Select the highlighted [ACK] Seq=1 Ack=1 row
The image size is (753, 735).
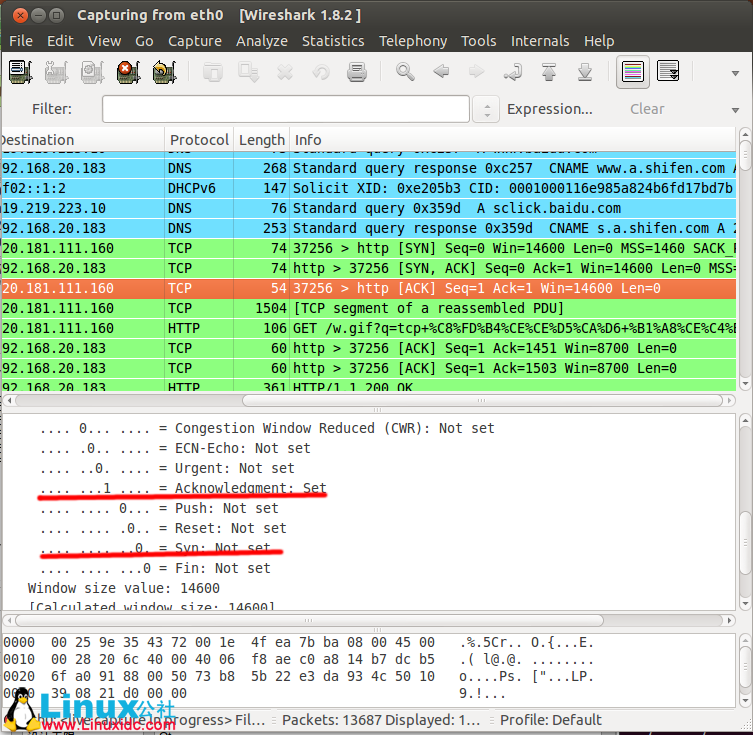tap(369, 289)
